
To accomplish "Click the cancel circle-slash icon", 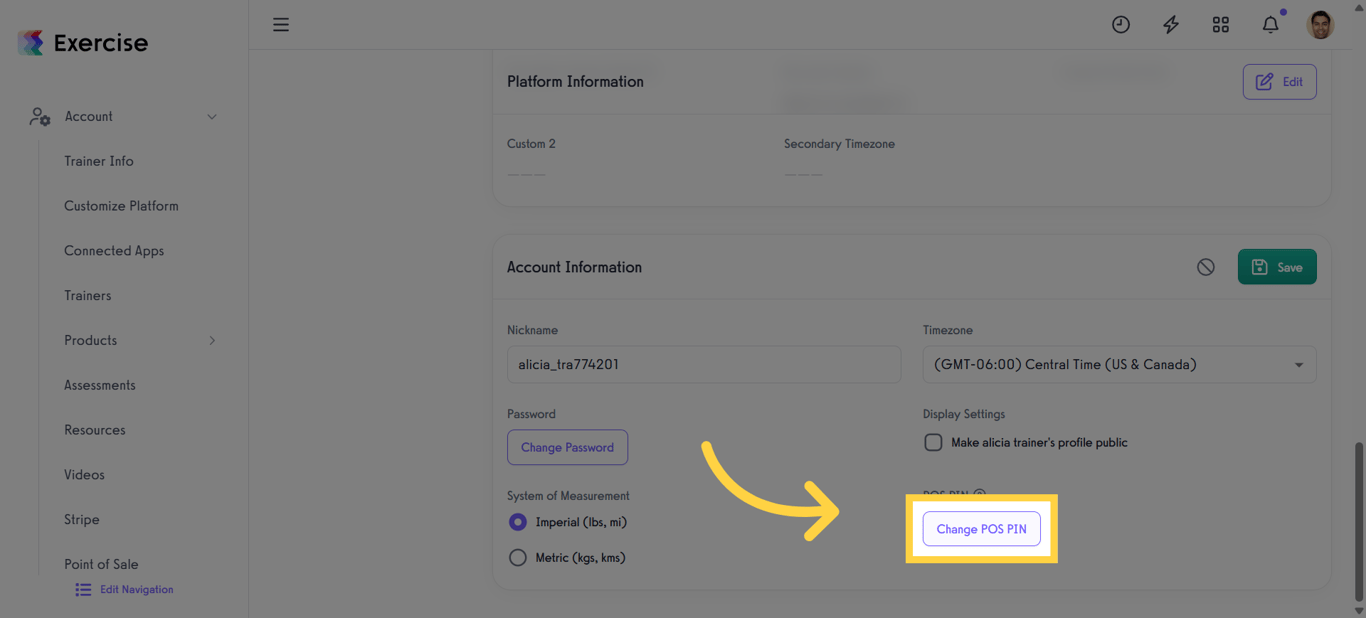I will click(1206, 267).
